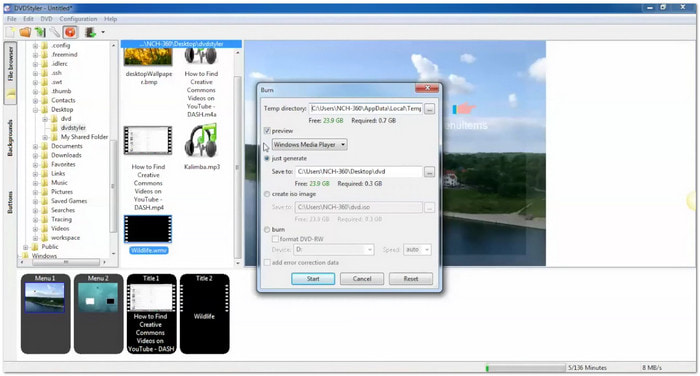This screenshot has width=700, height=376.
Task: Click the red Burn disc toolbar icon
Action: coord(70,32)
